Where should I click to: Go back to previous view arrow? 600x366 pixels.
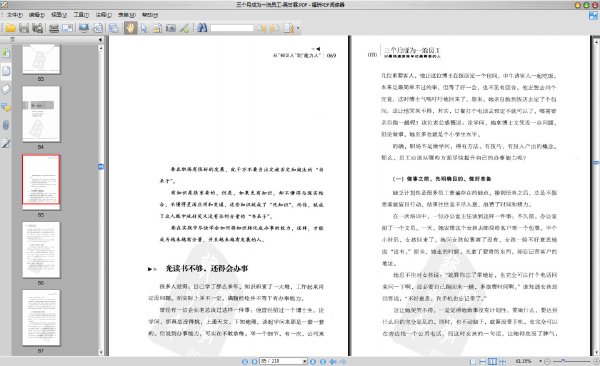click(x=333, y=361)
